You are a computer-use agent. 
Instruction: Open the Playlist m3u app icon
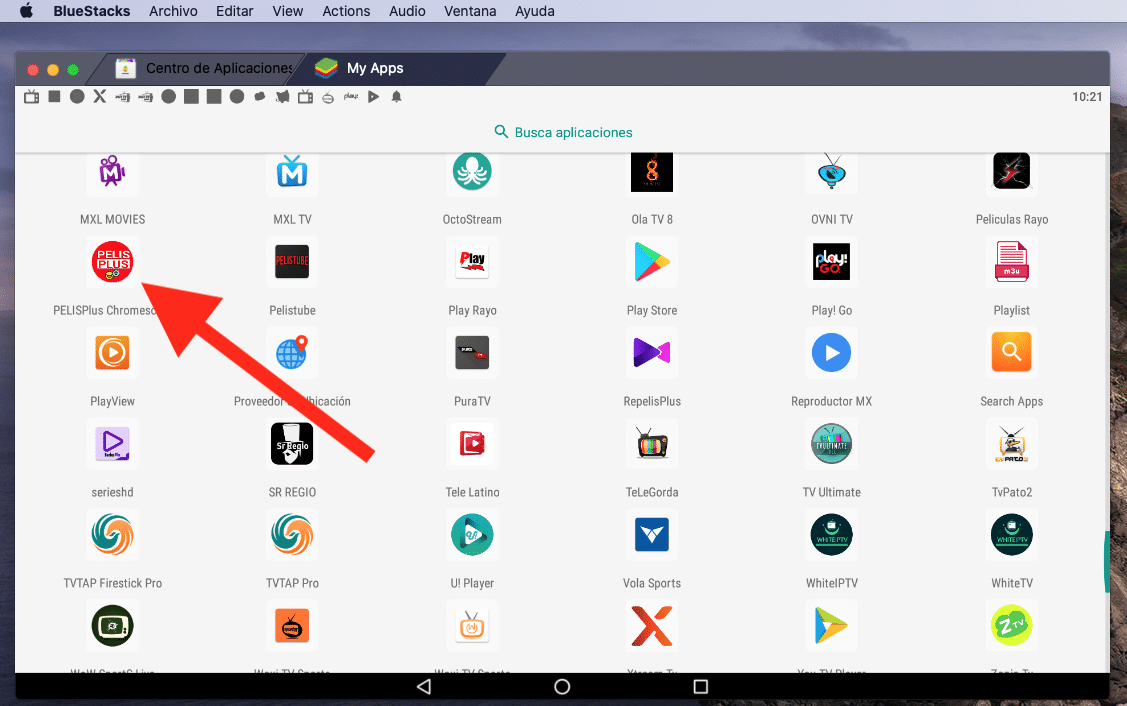(x=1011, y=262)
